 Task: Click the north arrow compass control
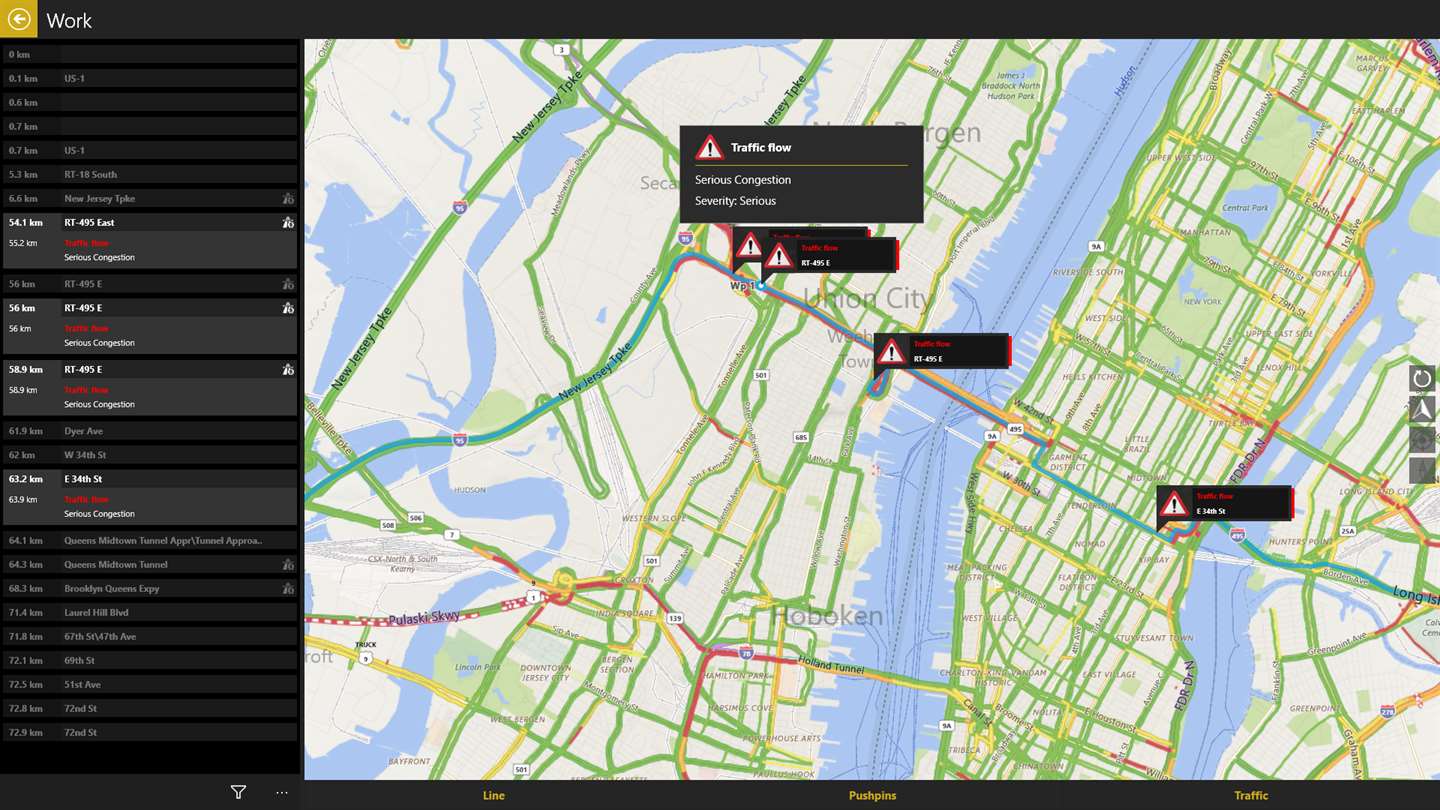click(x=1422, y=409)
